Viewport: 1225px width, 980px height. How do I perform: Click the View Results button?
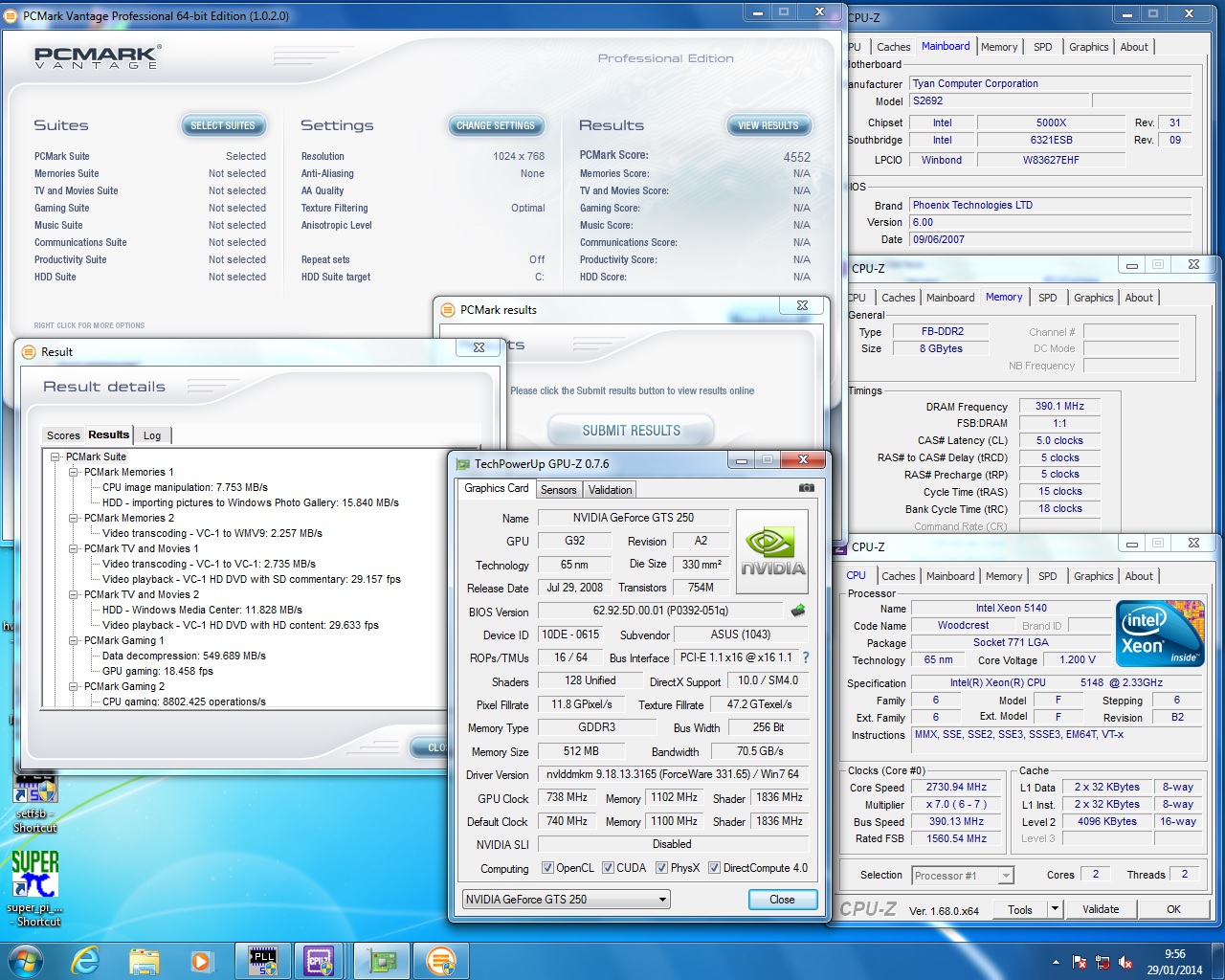(x=768, y=125)
